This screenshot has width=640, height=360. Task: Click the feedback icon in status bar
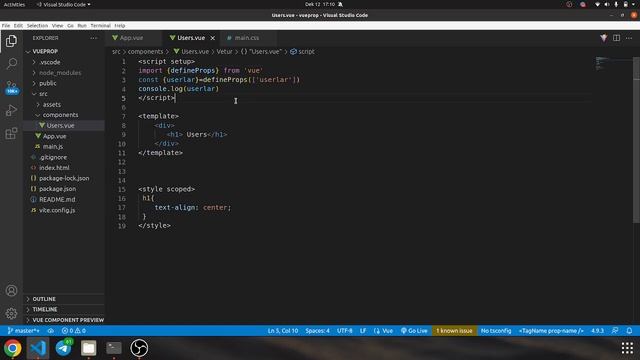click(615, 331)
